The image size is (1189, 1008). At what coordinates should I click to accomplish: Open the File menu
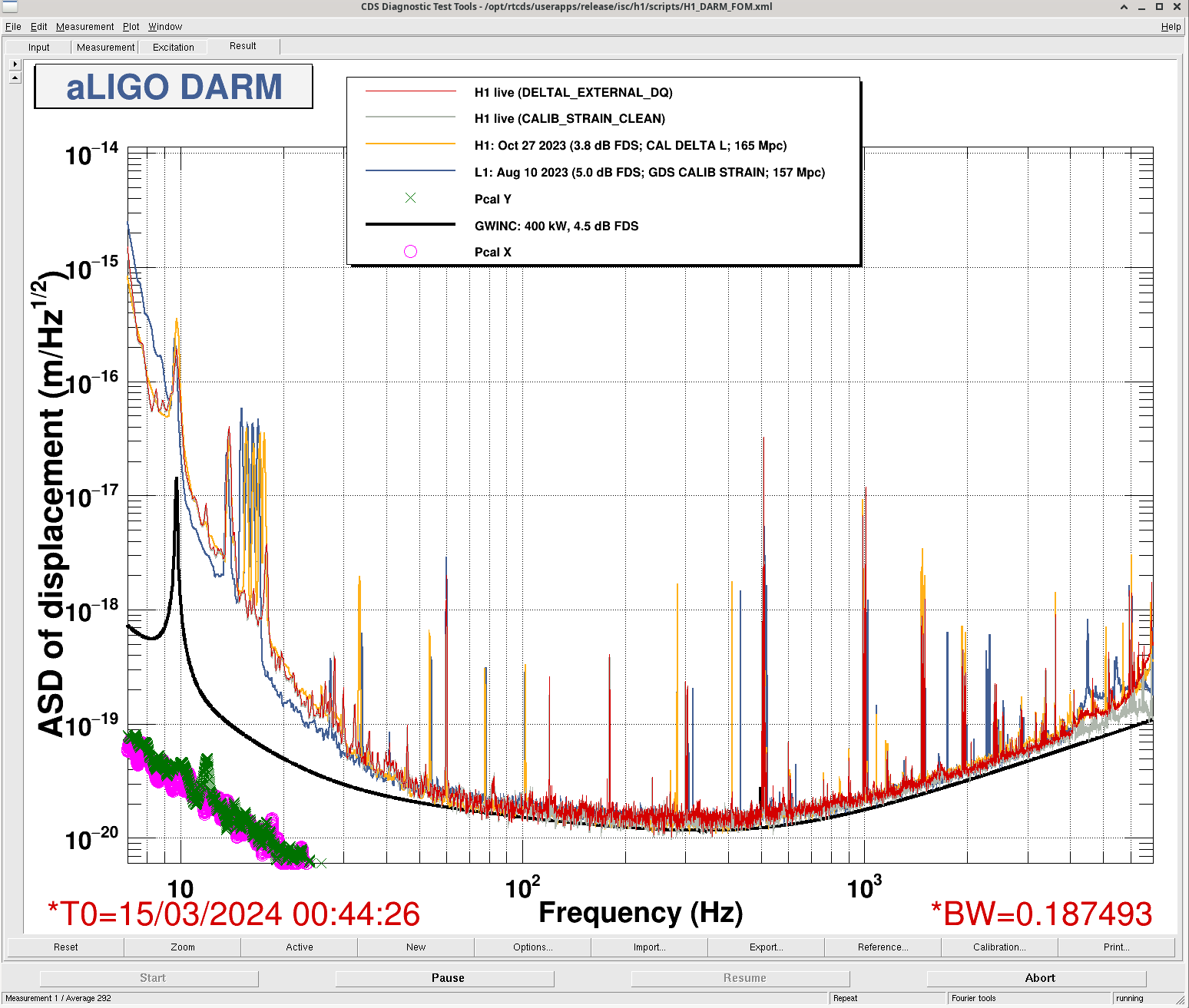pyautogui.click(x=13, y=27)
